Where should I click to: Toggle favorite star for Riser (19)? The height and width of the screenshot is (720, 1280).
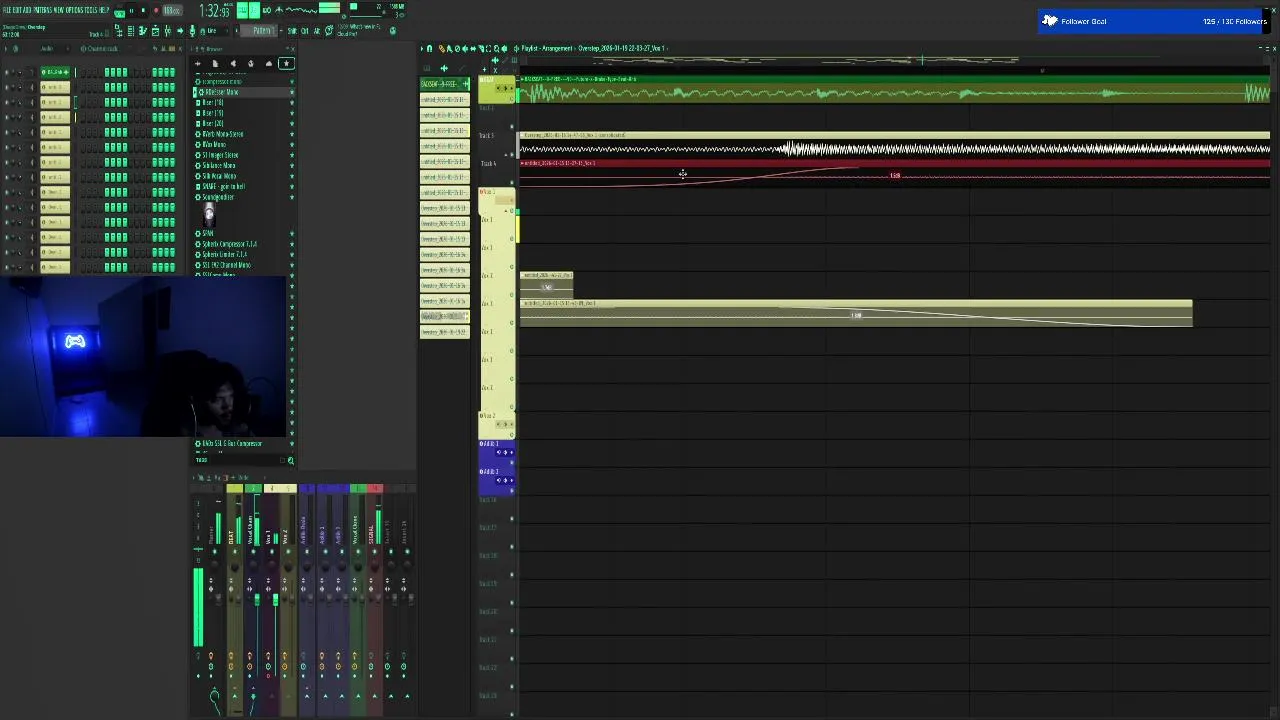pos(292,113)
